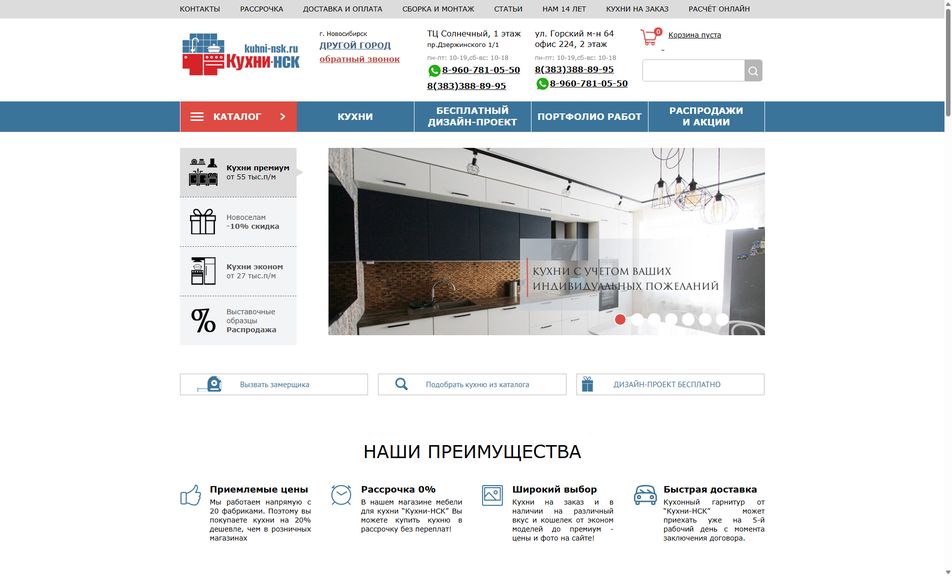Select Кухни in blue navigation bar
The height and width of the screenshot is (576, 952).
tap(355, 117)
